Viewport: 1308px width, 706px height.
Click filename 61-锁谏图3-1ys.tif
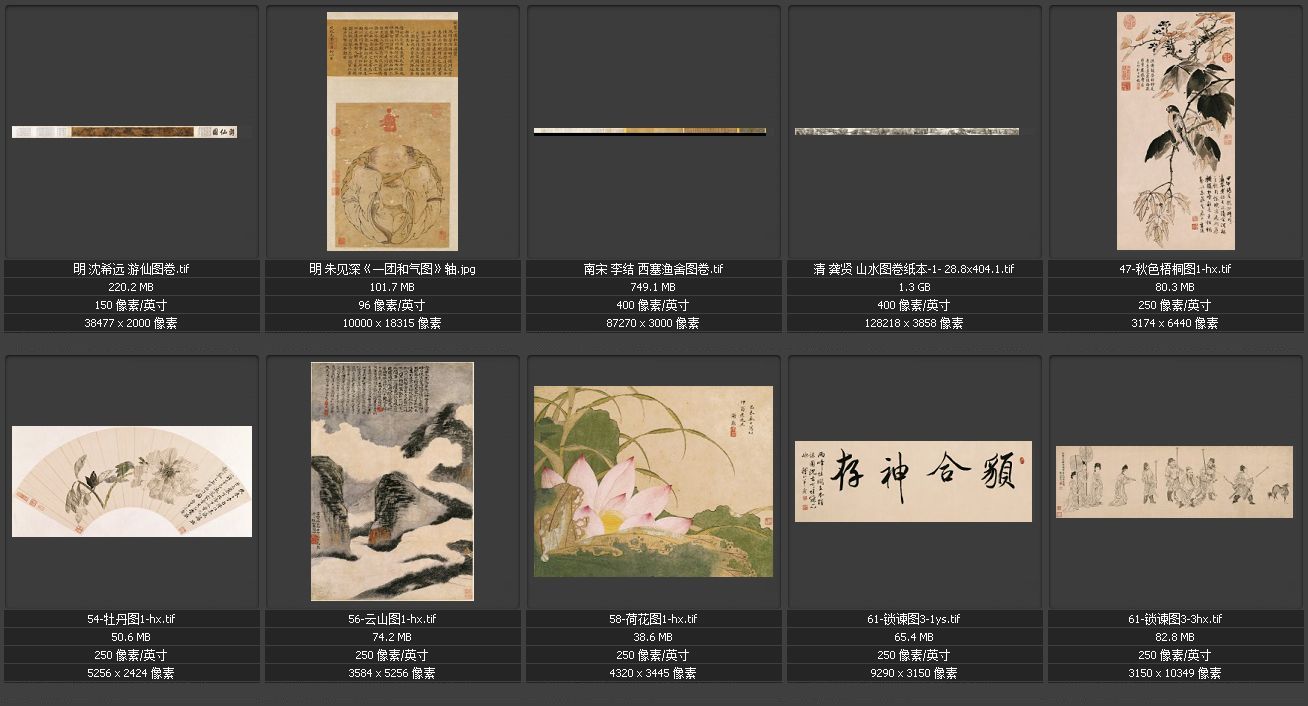914,619
